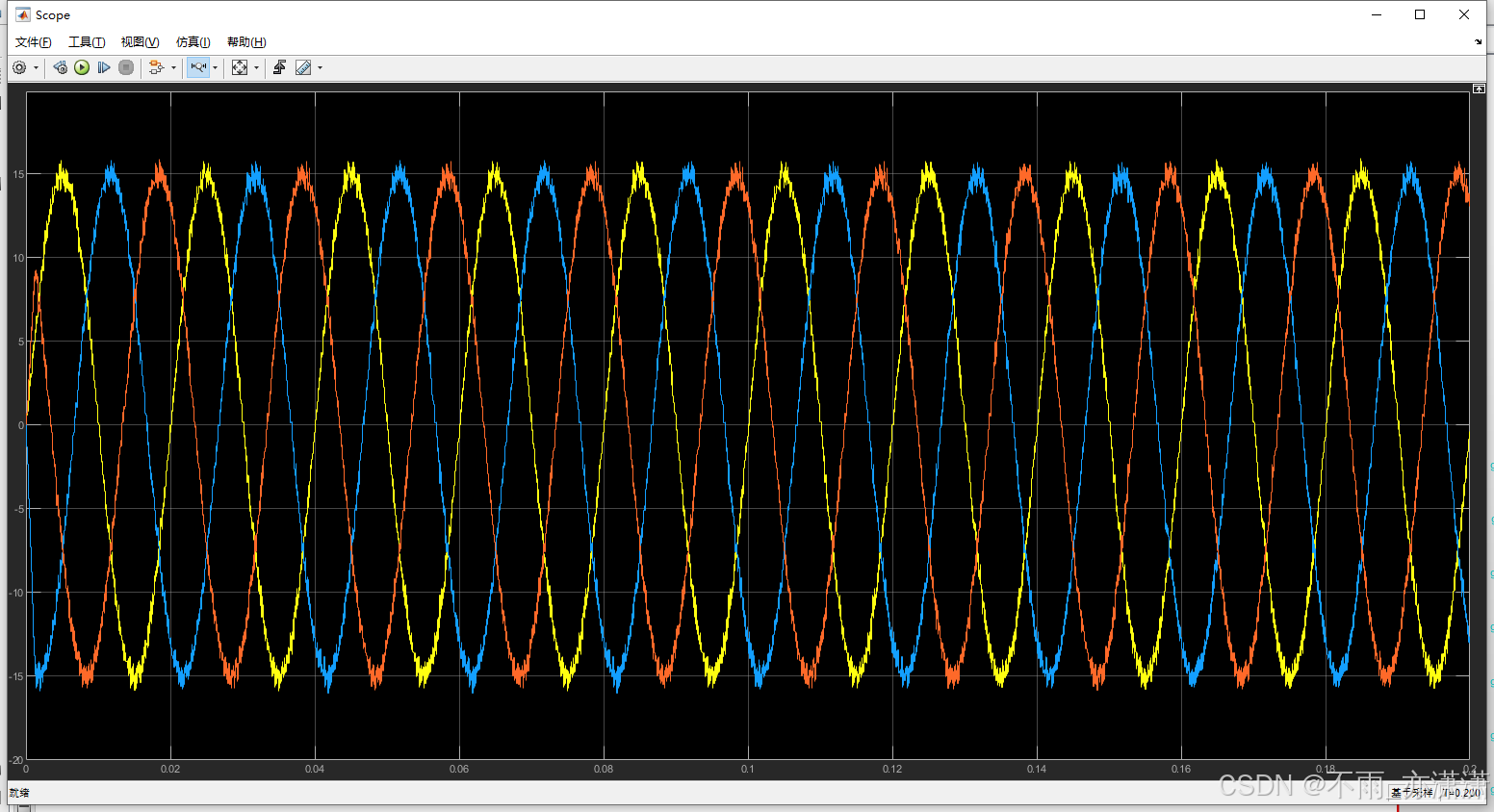Open the gear settings dropdown arrow
The width and height of the screenshot is (1494, 812).
click(x=36, y=67)
